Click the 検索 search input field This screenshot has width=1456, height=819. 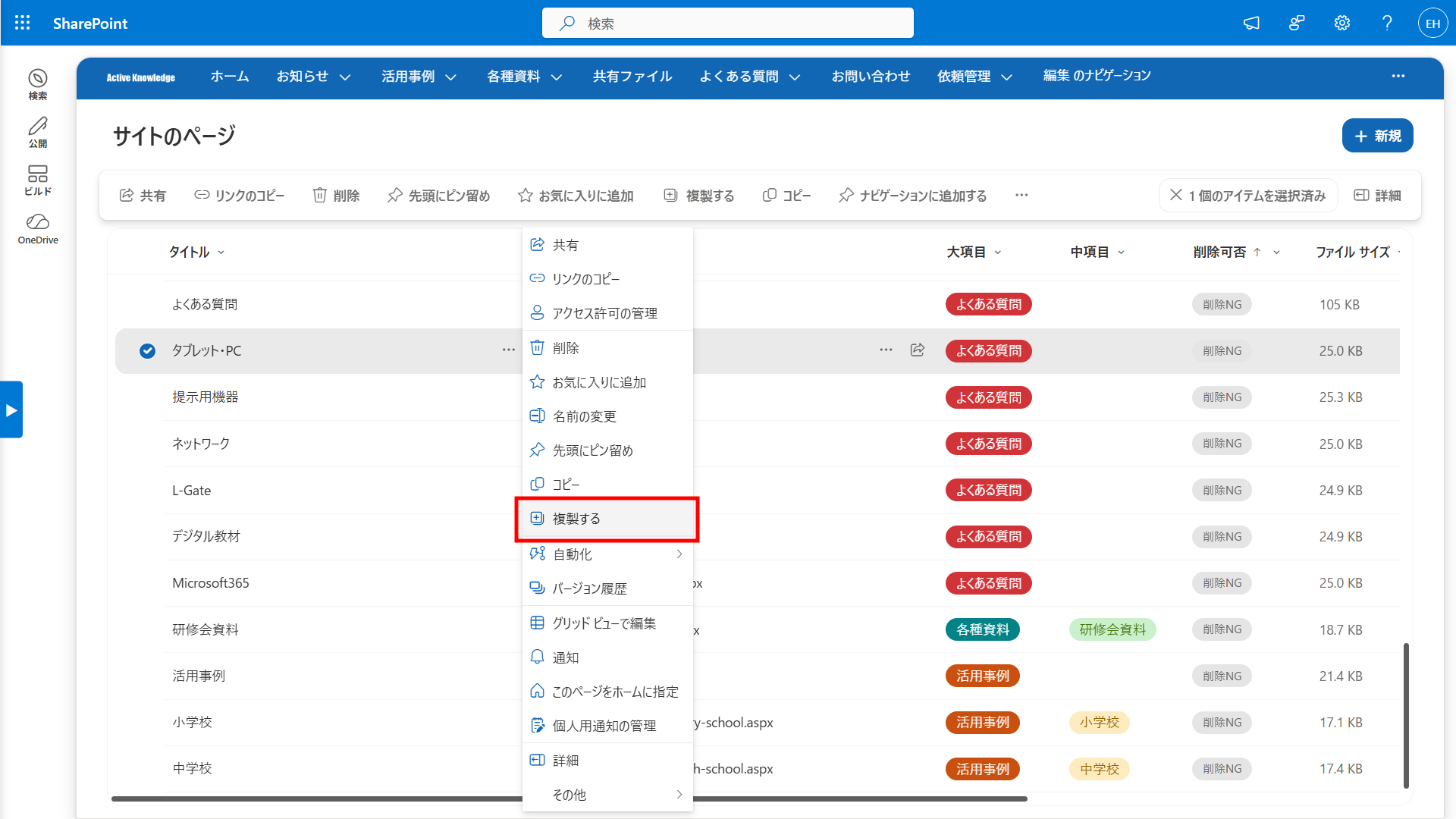[727, 23]
